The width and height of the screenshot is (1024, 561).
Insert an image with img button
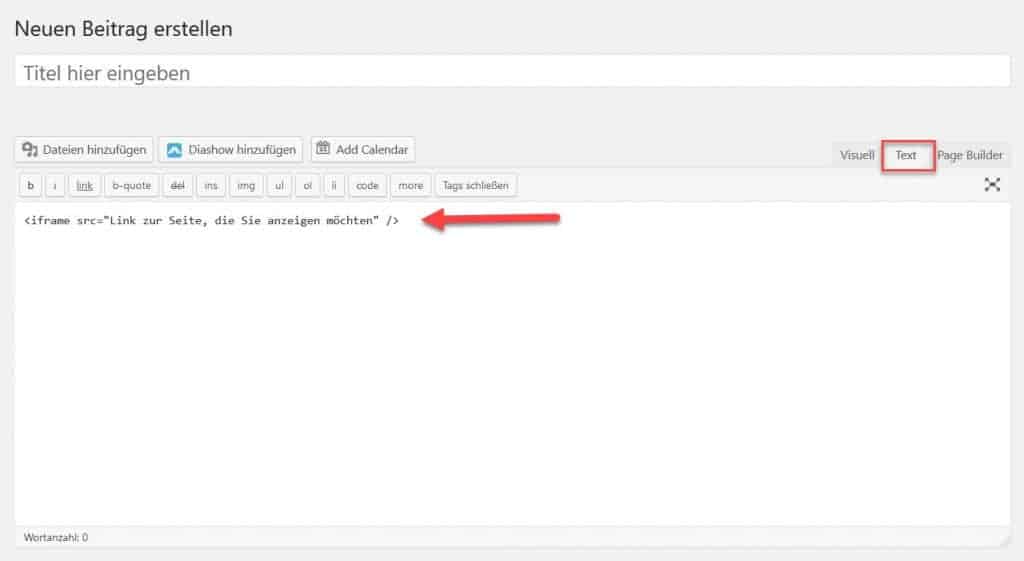246,185
